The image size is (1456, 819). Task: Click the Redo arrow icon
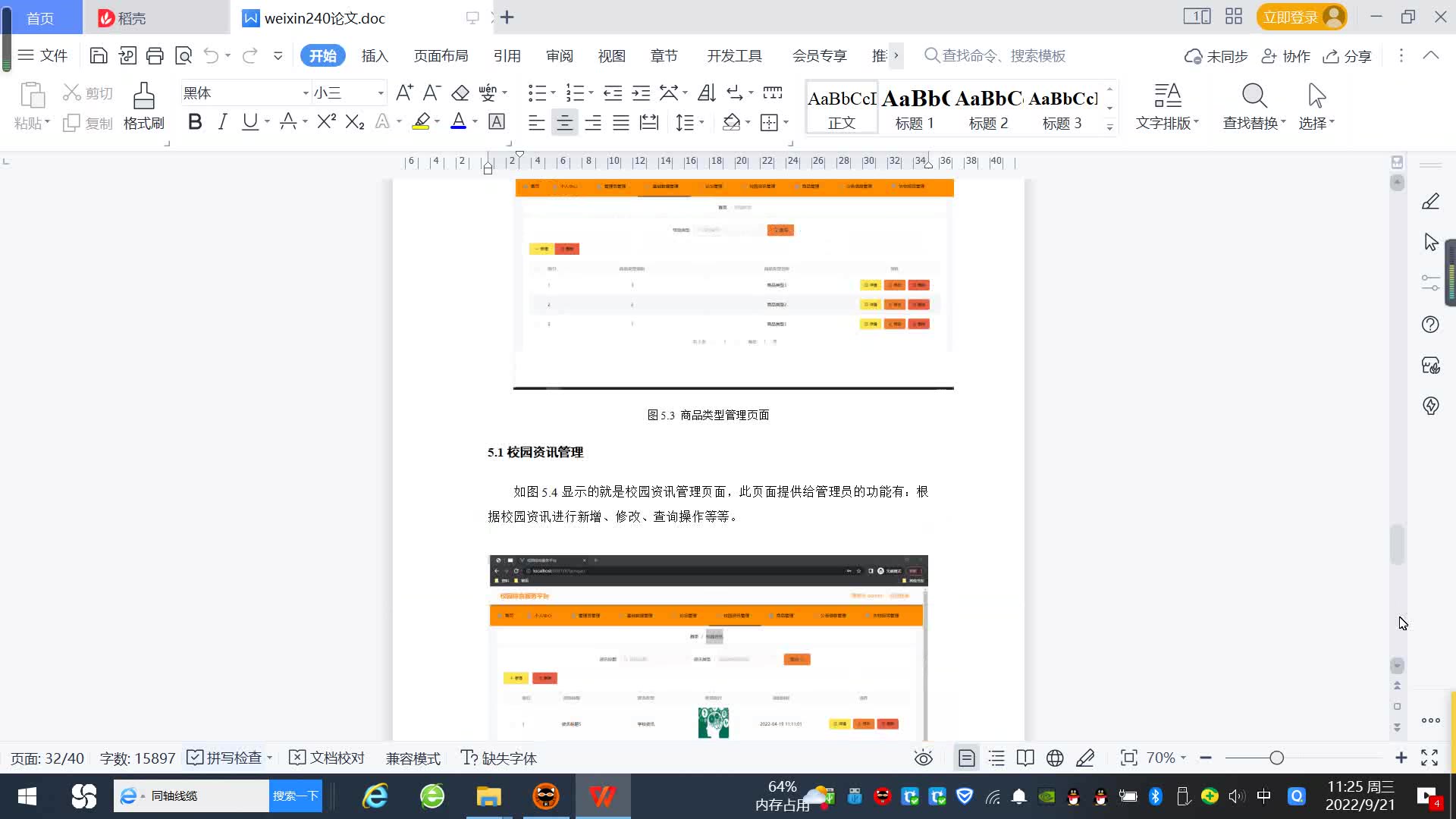249,55
